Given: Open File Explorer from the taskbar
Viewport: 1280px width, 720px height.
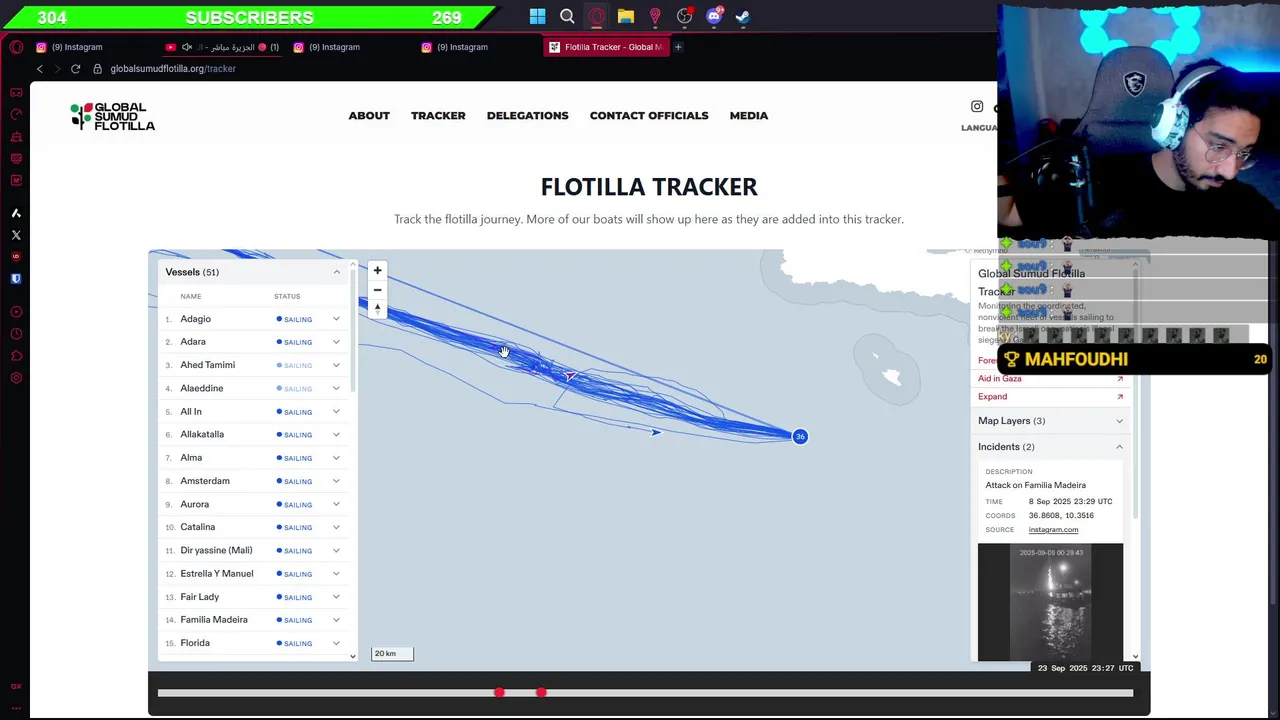Looking at the screenshot, I should tap(625, 16).
